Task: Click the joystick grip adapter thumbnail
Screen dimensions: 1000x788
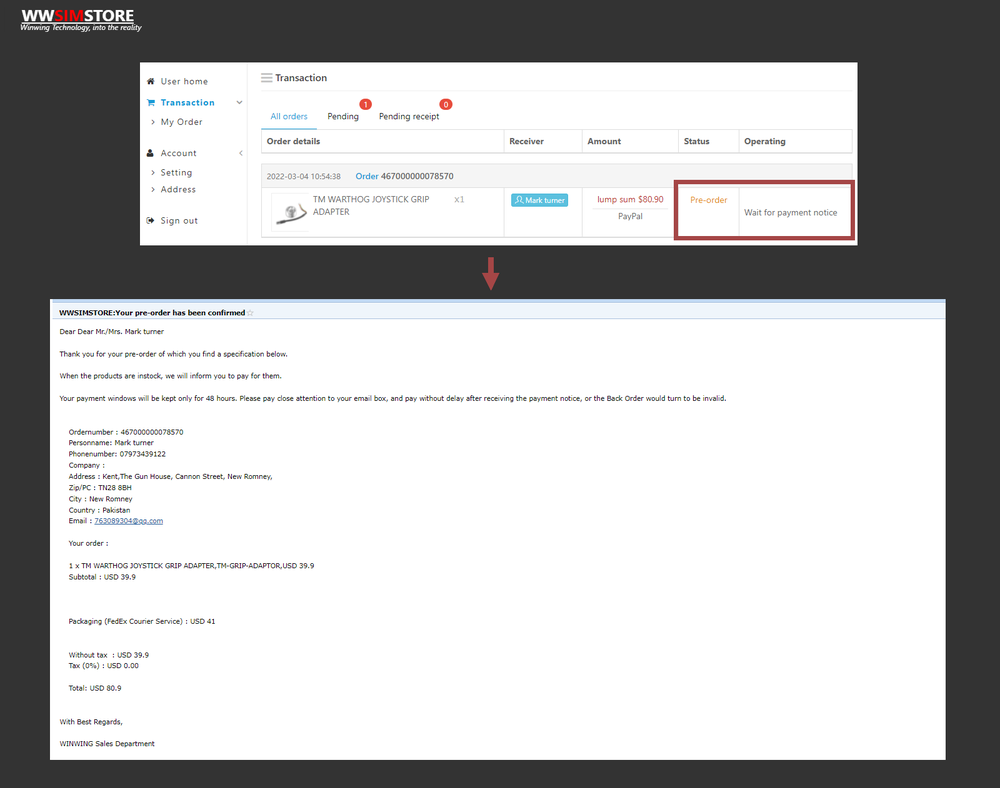Action: coord(291,212)
